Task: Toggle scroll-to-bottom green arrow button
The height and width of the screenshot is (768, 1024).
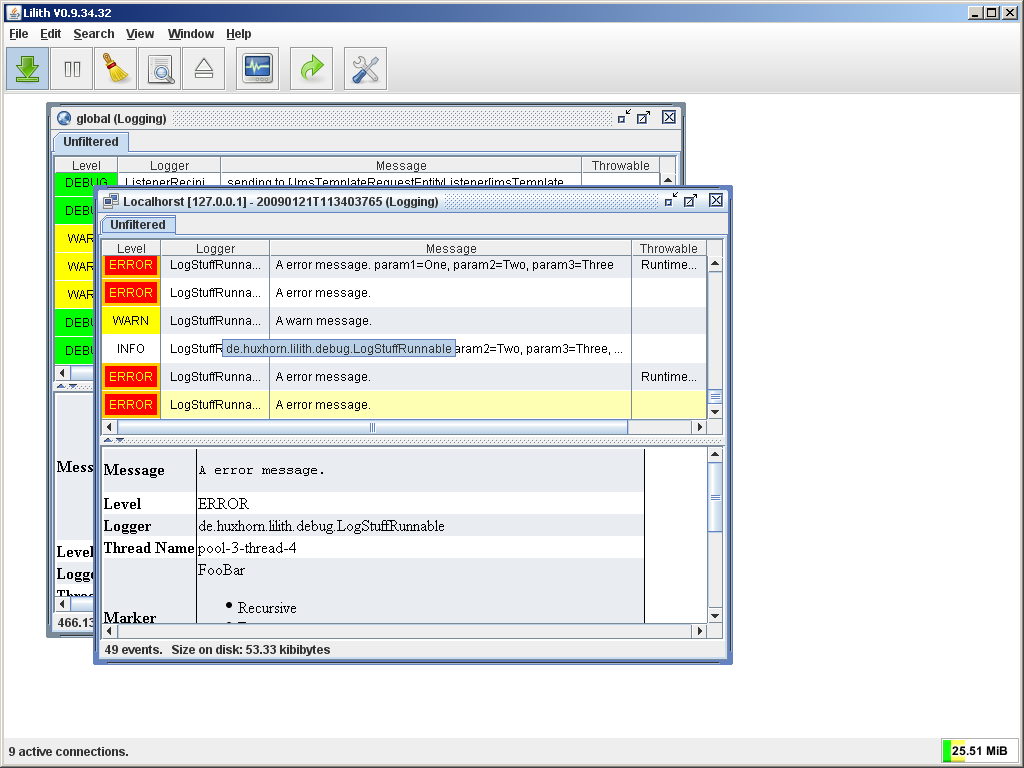Action: [28, 69]
